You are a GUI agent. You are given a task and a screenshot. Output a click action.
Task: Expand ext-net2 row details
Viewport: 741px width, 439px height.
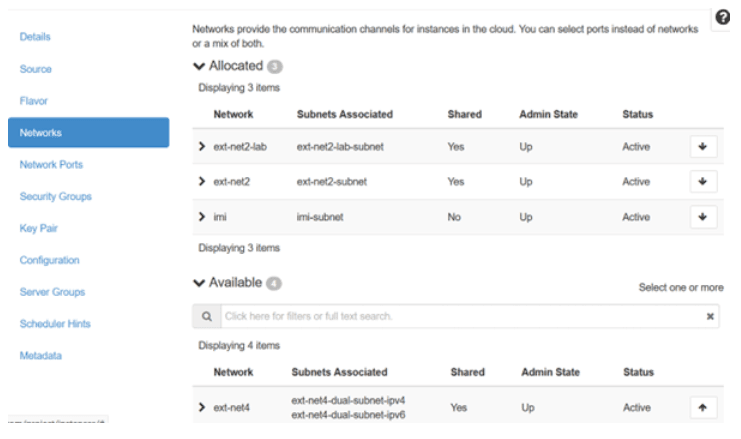[202, 182]
